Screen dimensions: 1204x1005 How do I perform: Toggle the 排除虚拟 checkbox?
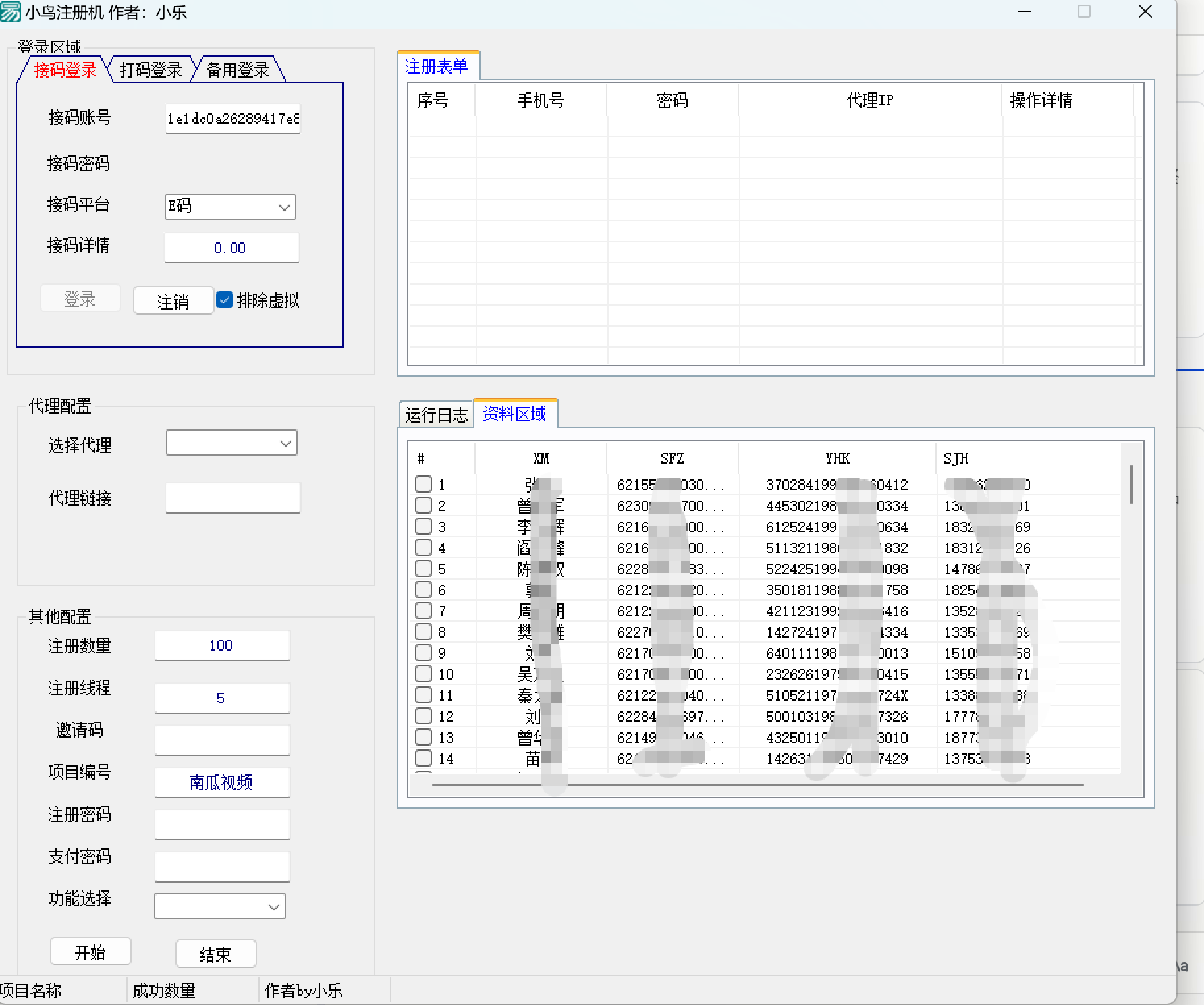click(x=225, y=300)
